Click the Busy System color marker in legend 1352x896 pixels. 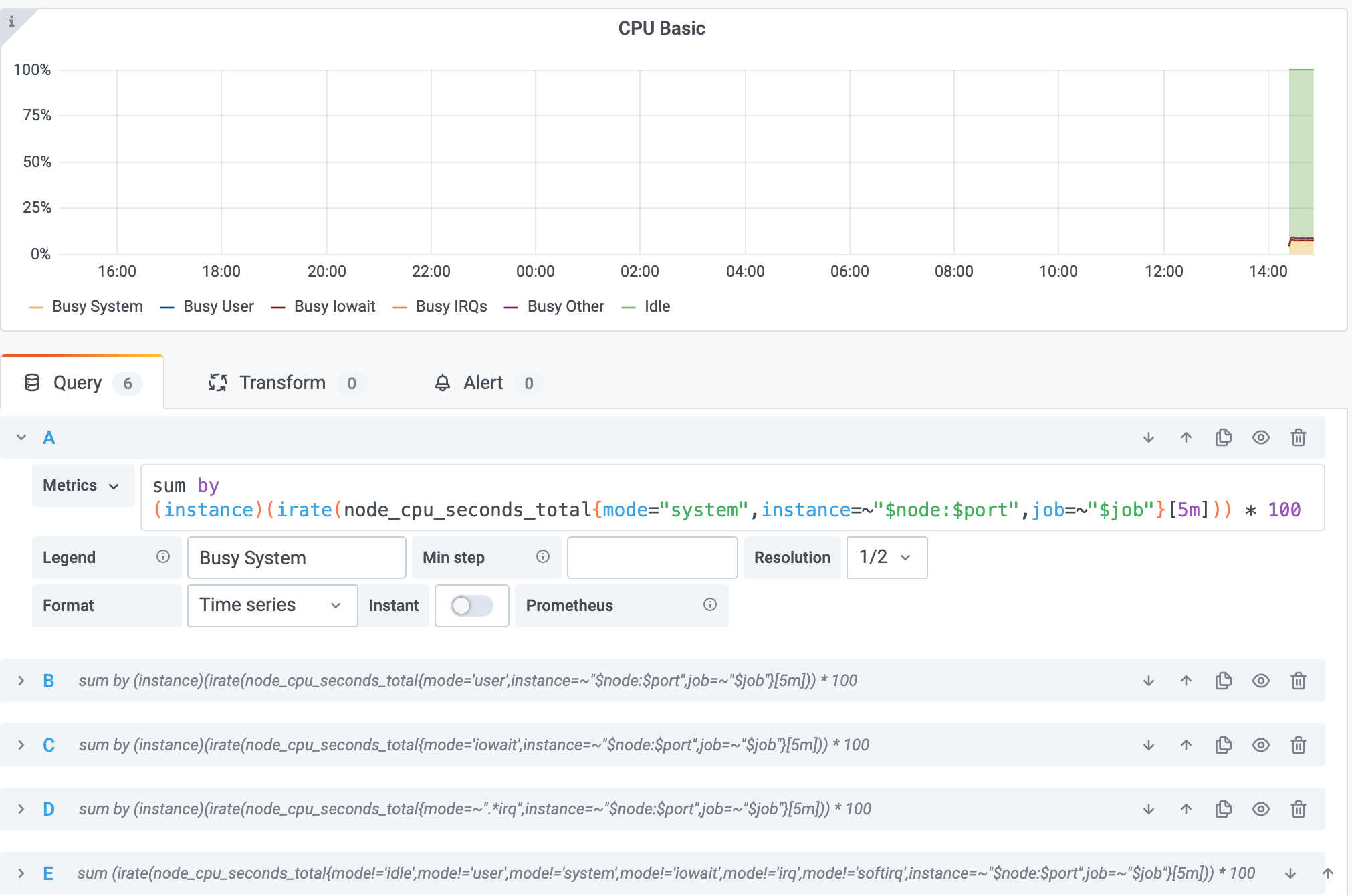coord(35,306)
